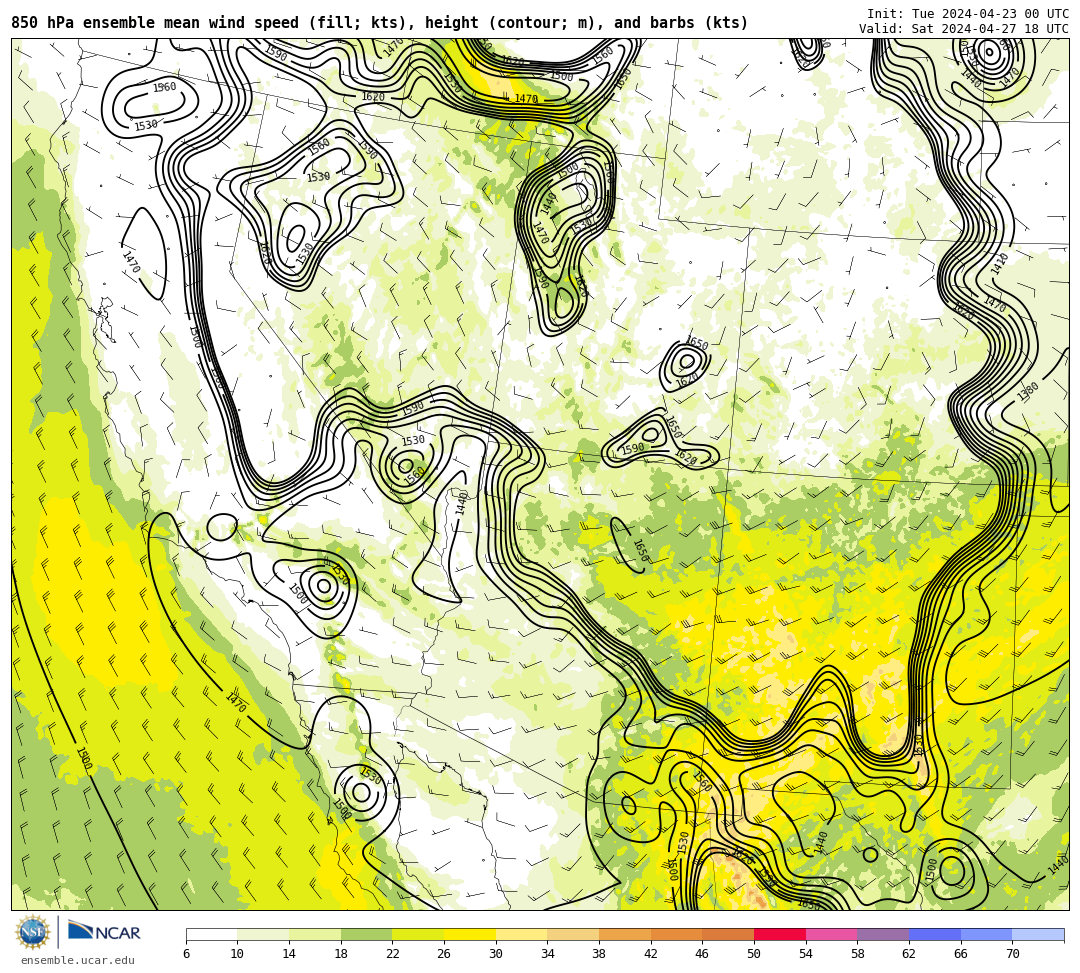Click the bright yellow 26–30 kts colorbar segment
The image size is (1080, 973).
[470, 934]
